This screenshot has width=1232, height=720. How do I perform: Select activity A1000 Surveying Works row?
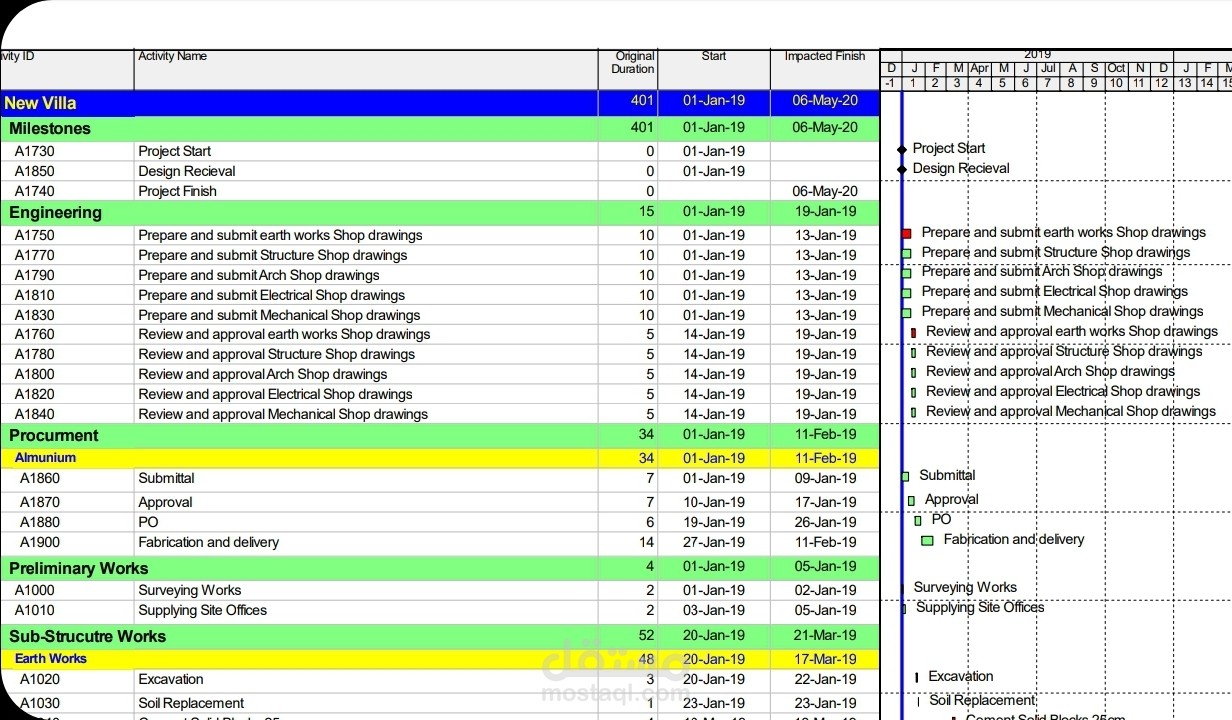[300, 590]
